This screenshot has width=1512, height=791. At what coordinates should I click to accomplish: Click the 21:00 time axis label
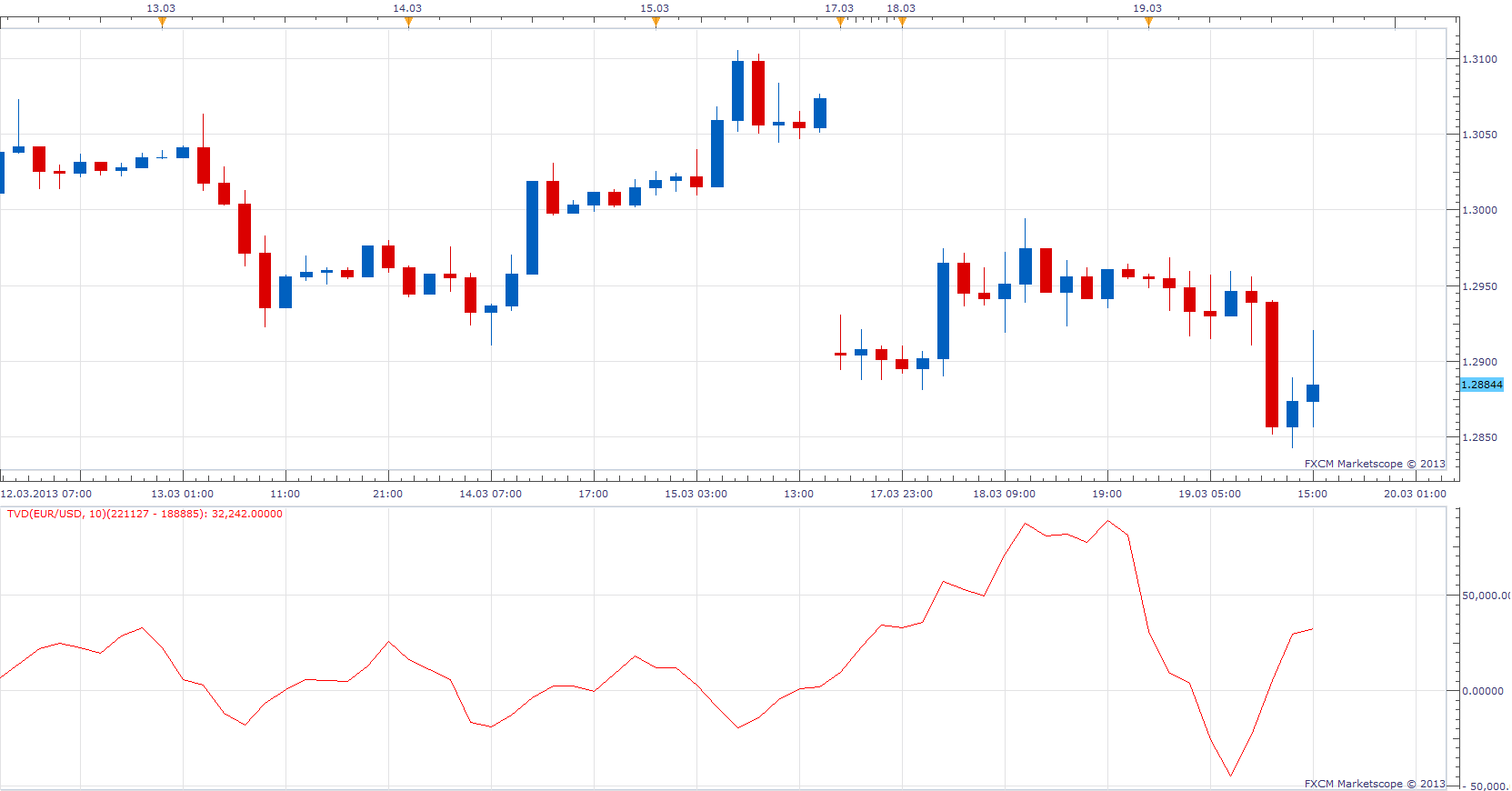[x=387, y=494]
